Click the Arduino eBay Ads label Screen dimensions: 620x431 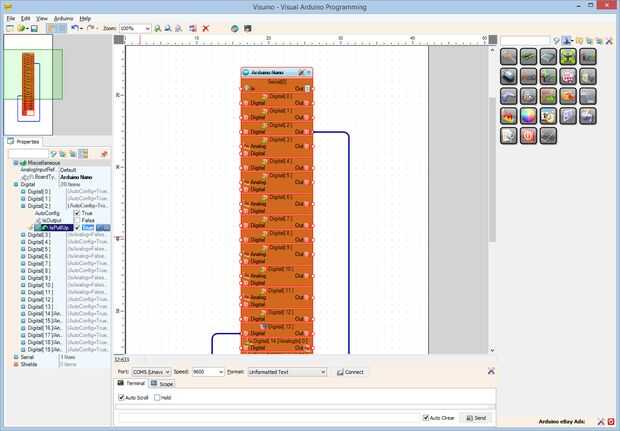(561, 422)
